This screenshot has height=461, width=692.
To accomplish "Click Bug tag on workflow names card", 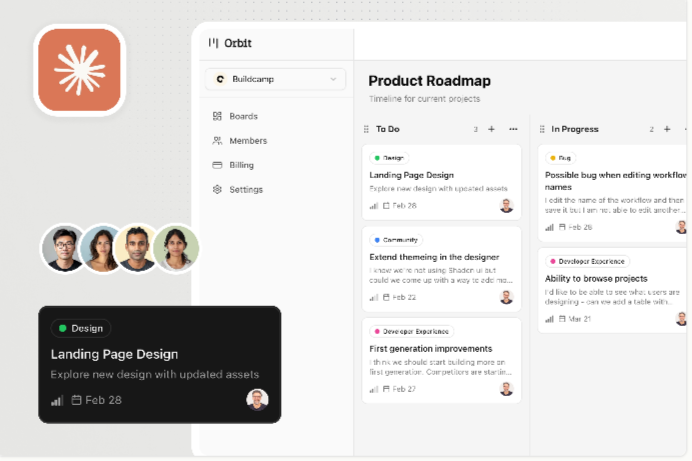I will 560,158.
